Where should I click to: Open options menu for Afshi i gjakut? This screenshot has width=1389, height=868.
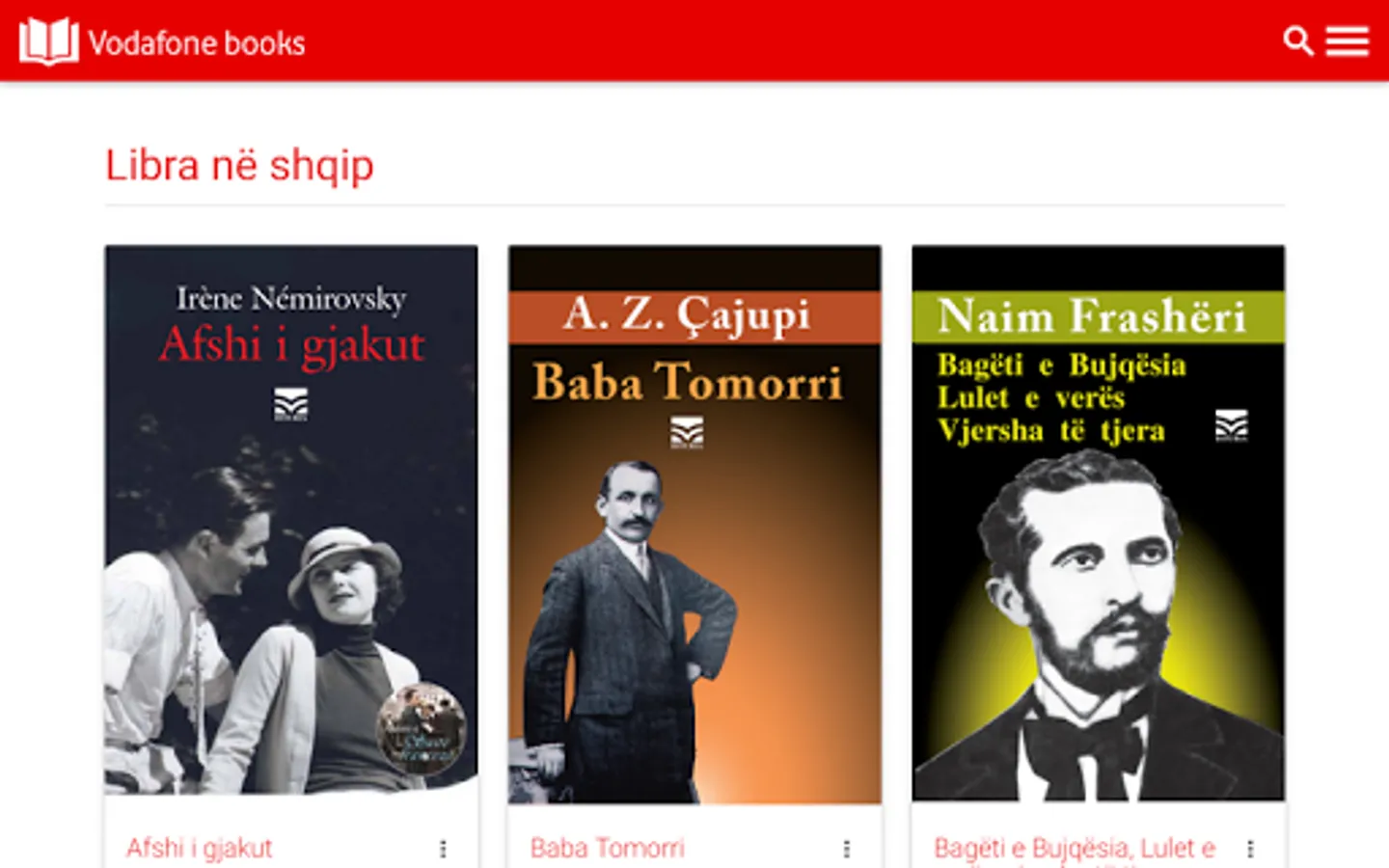click(x=443, y=849)
